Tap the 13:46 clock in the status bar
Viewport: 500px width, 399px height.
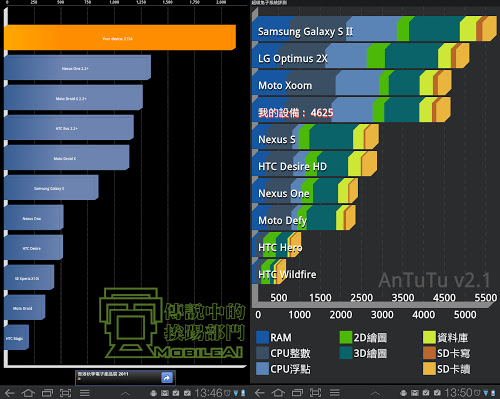[x=208, y=393]
